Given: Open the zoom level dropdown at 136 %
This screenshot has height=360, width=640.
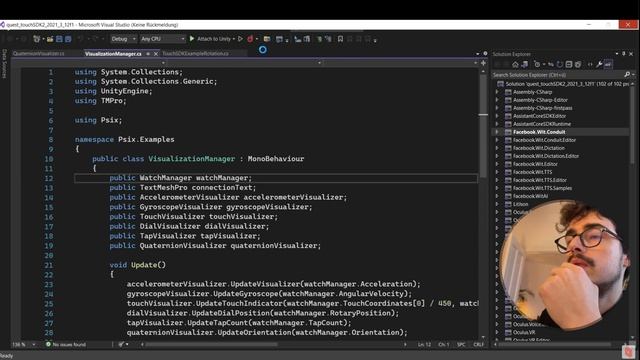Looking at the screenshot, I should (x=33, y=344).
